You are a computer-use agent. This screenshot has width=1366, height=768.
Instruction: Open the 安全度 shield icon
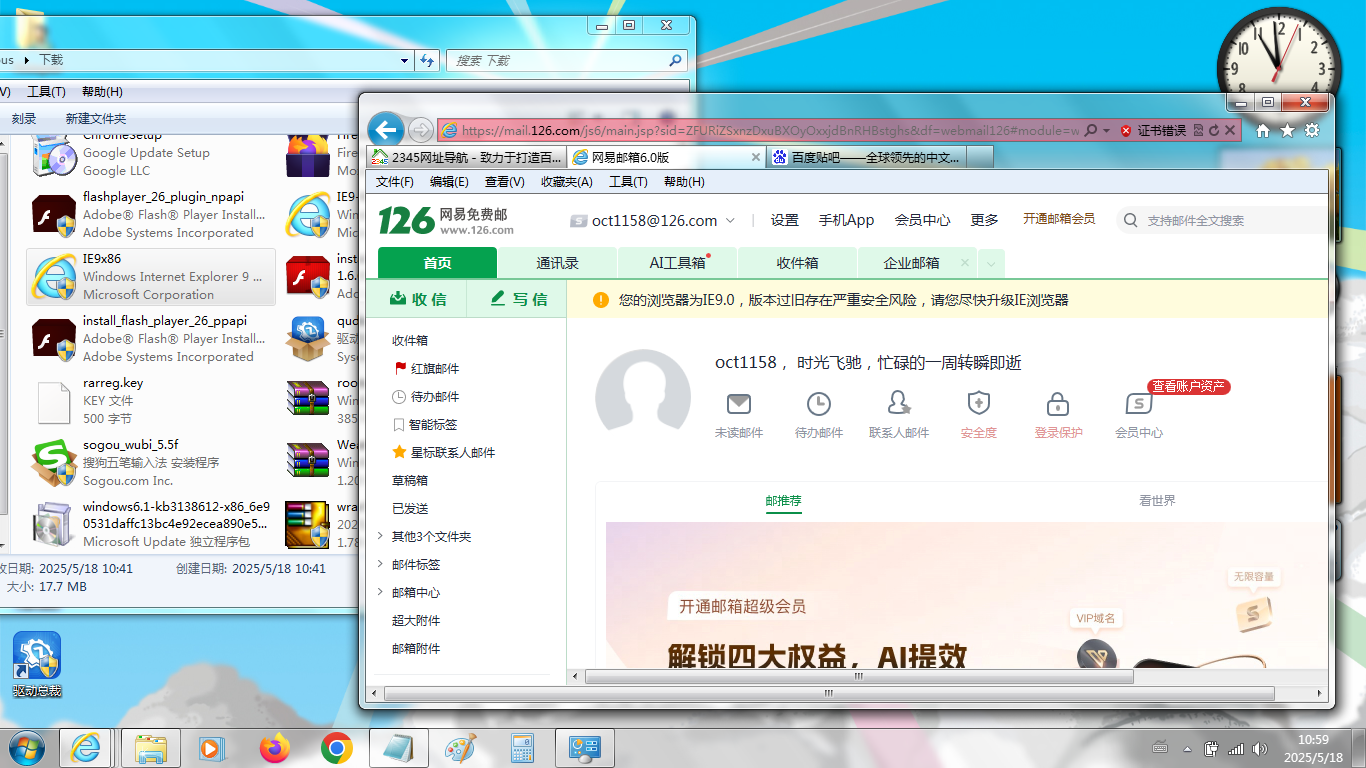[979, 404]
